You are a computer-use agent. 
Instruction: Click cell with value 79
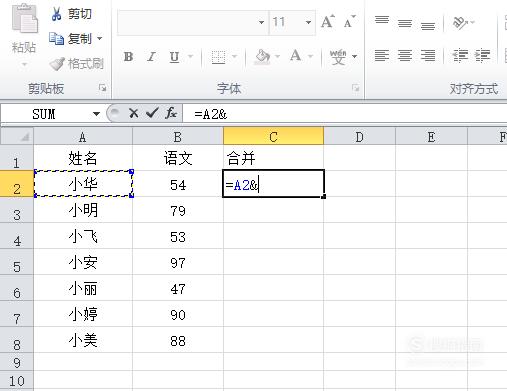178,210
